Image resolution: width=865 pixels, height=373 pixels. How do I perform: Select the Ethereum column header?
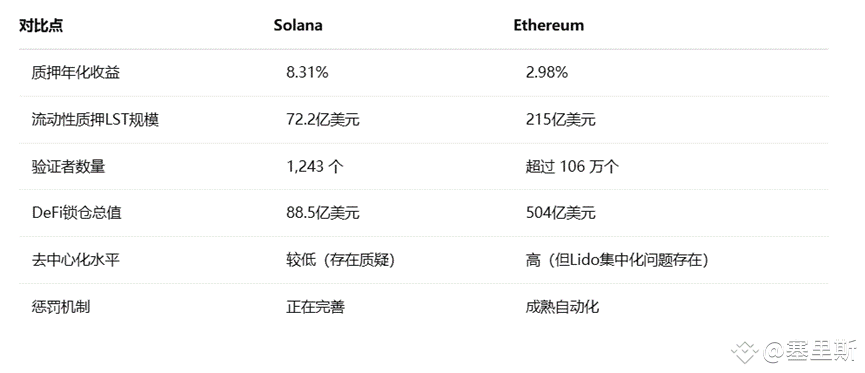point(548,25)
